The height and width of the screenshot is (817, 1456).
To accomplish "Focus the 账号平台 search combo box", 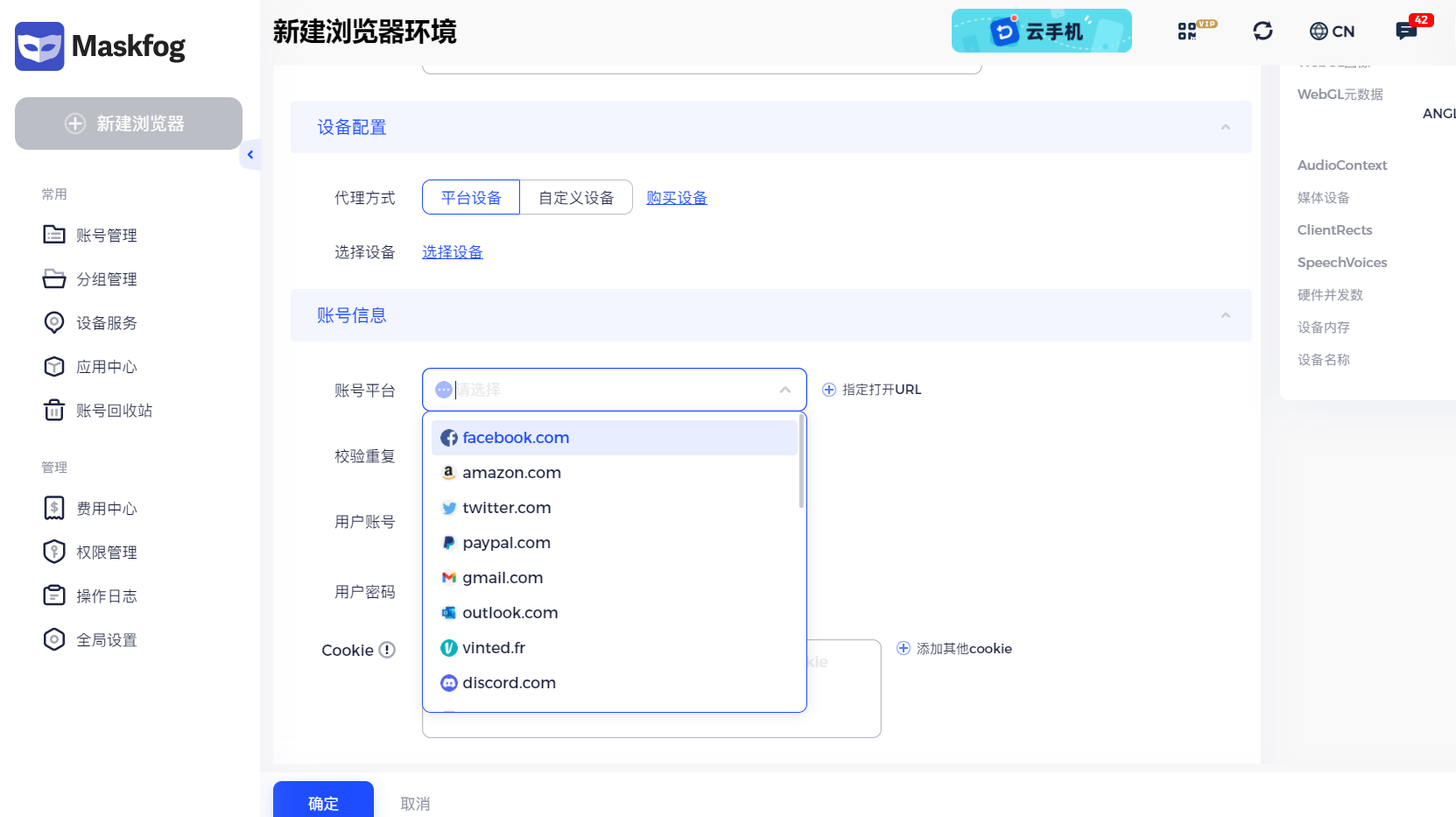I will [x=614, y=390].
